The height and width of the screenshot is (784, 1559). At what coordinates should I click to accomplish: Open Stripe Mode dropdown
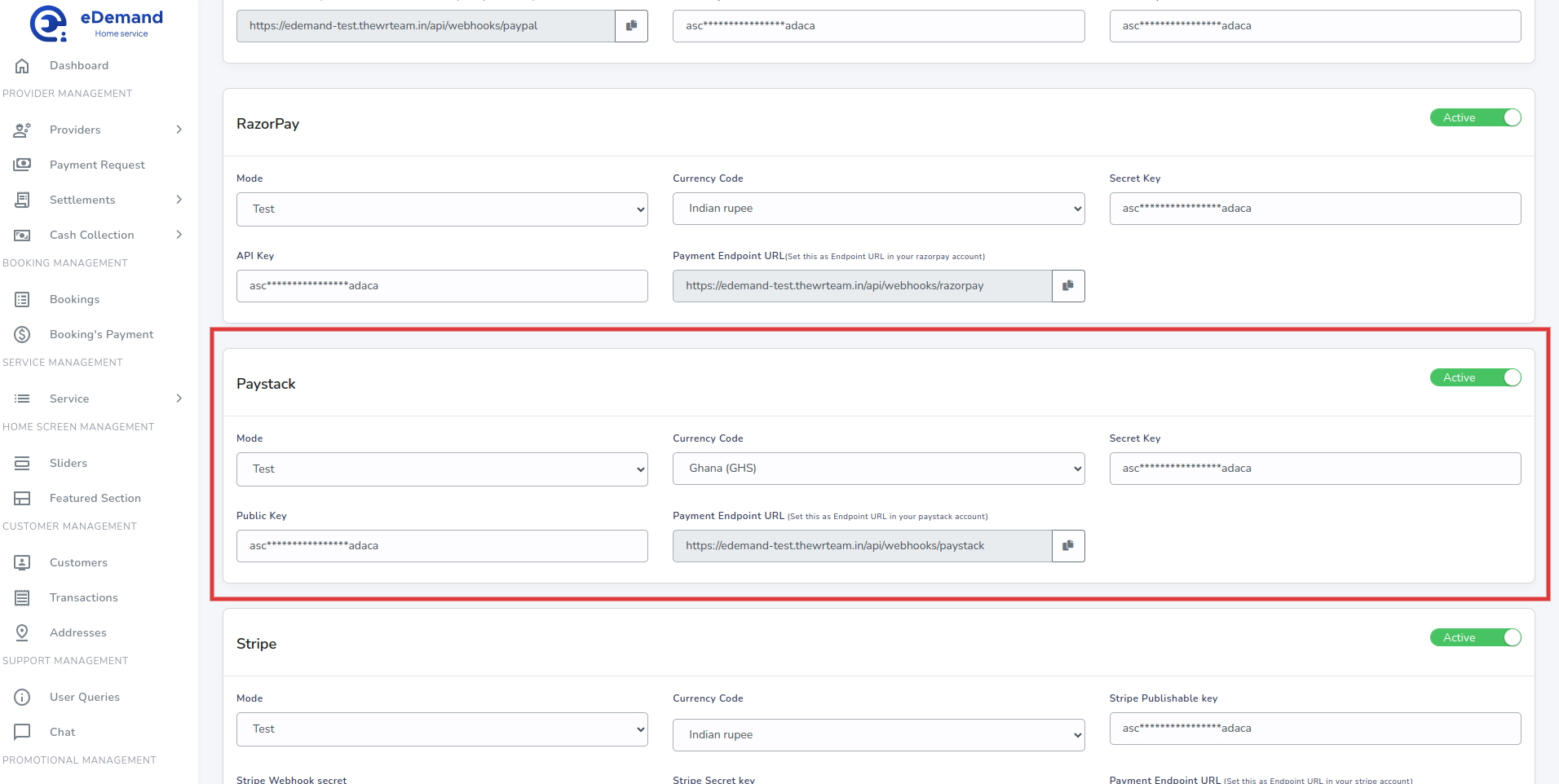442,729
